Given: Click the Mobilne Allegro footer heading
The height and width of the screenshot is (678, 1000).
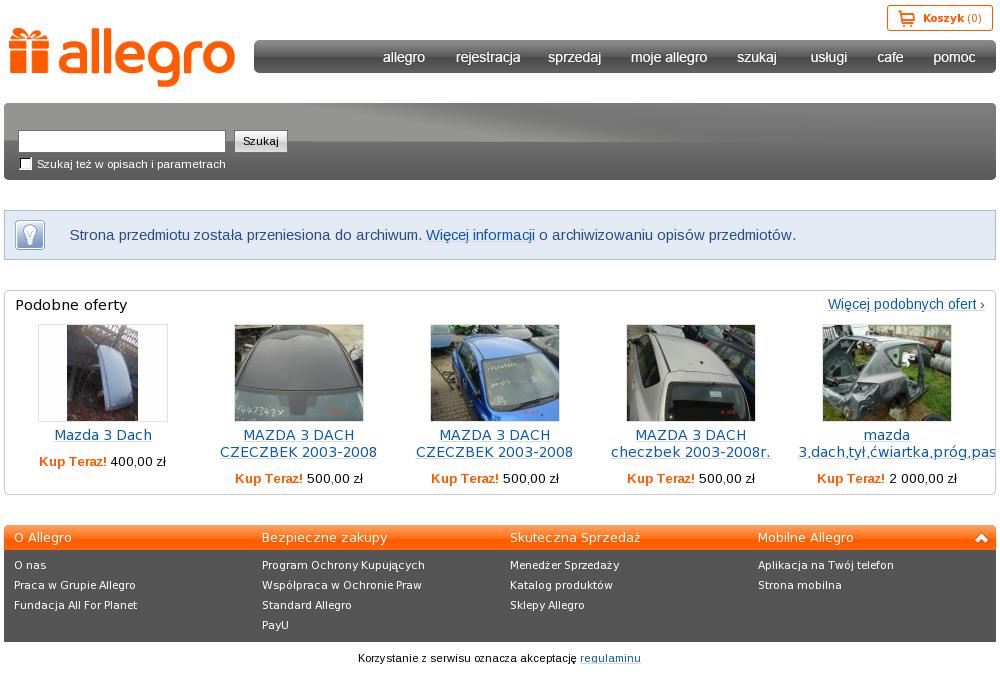Looking at the screenshot, I should point(805,538).
